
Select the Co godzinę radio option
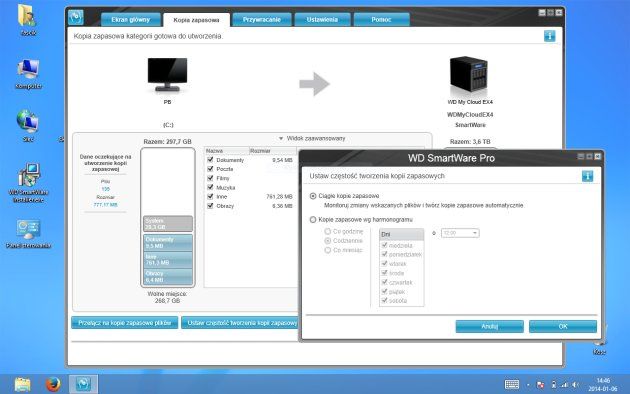(327, 231)
